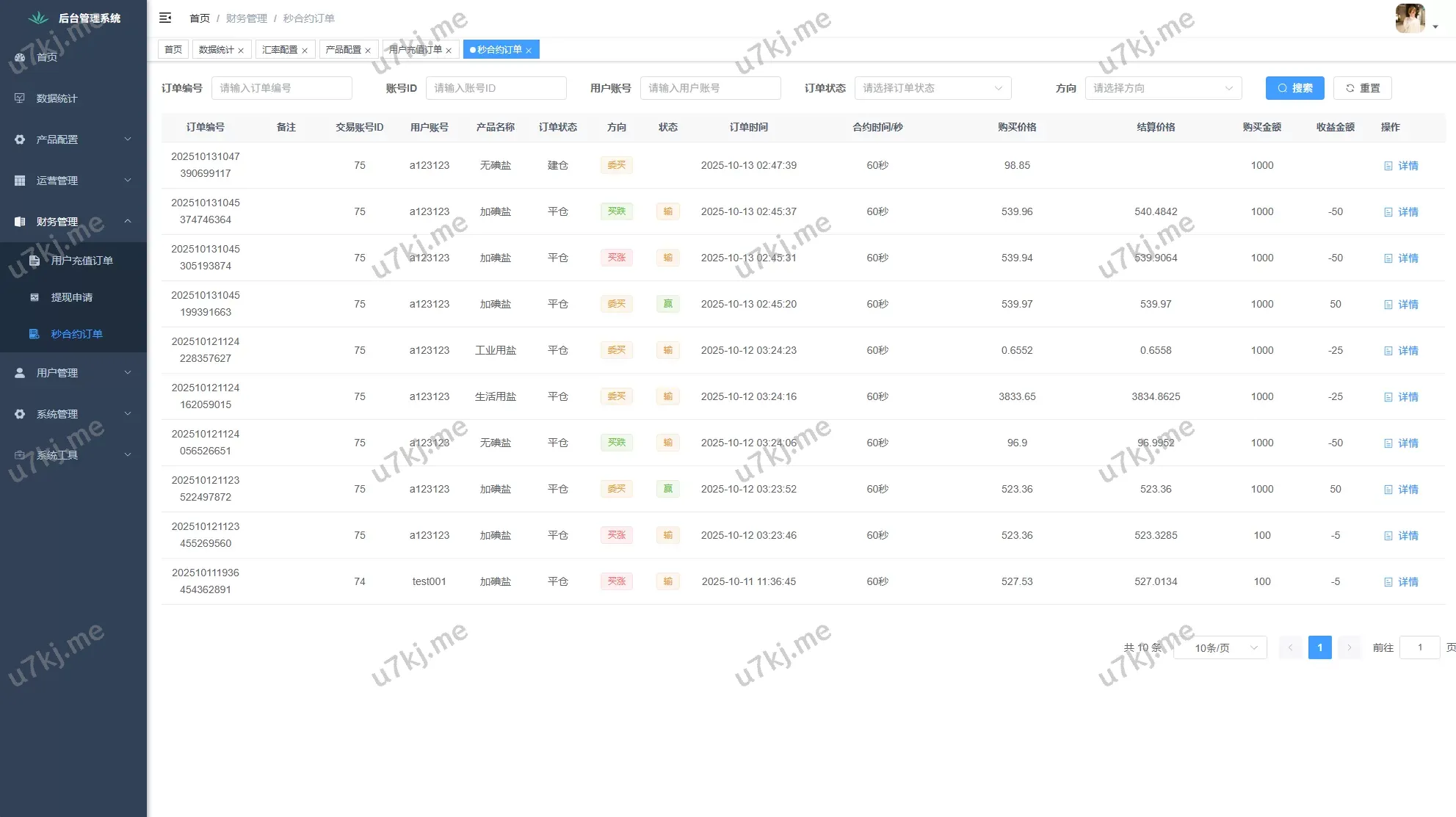Switch to the 首页 tab in tab bar
This screenshot has width=1456, height=817.
click(x=173, y=50)
